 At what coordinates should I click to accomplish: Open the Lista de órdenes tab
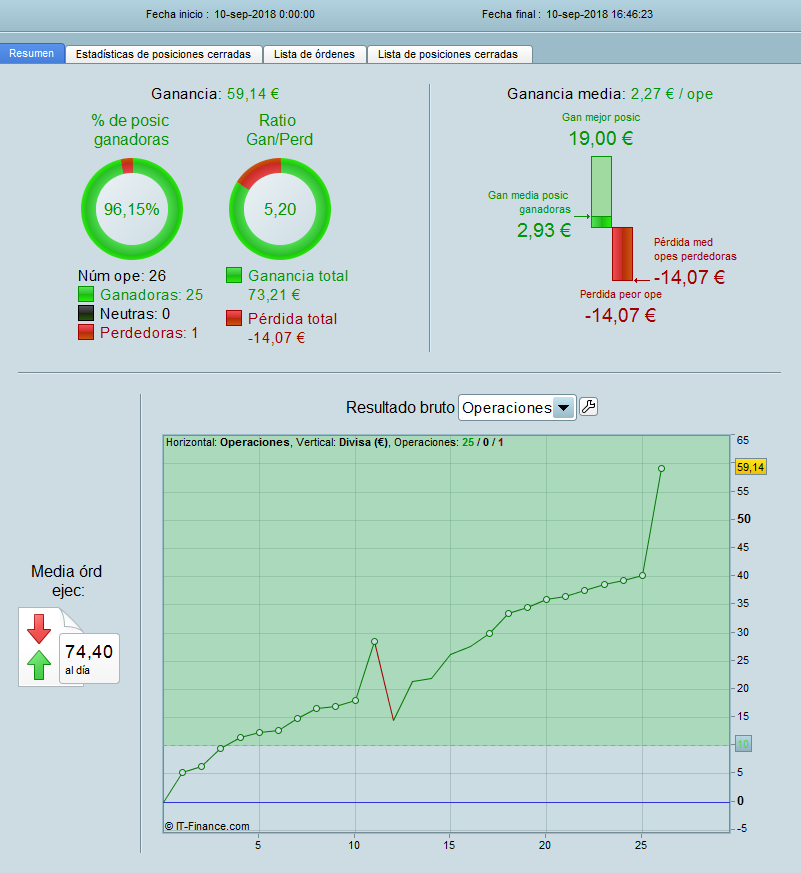coord(314,54)
